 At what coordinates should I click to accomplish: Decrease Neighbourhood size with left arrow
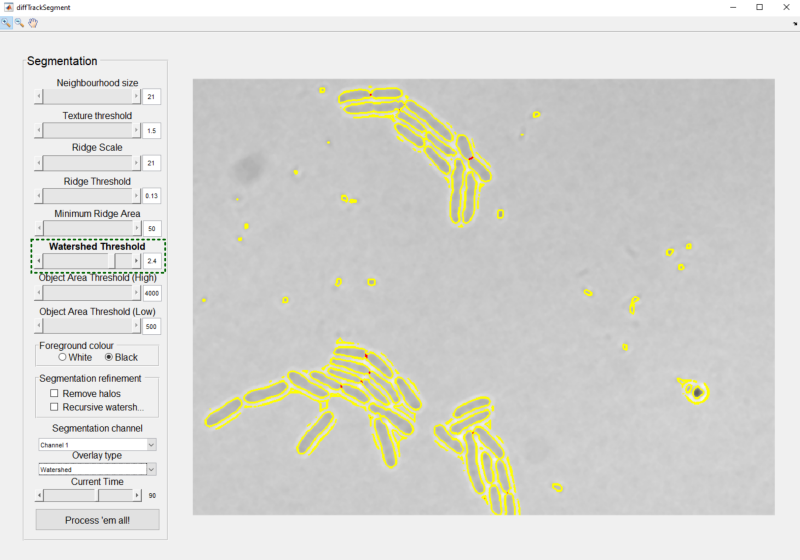click(x=39, y=96)
